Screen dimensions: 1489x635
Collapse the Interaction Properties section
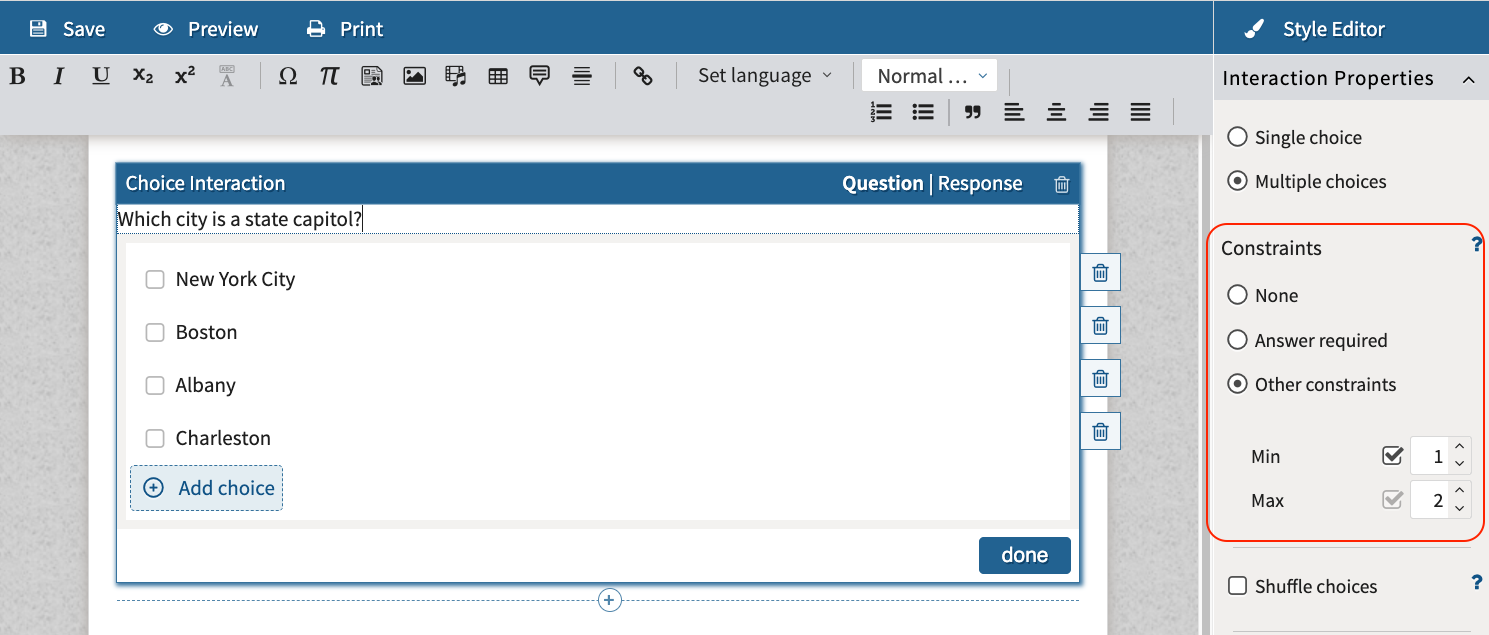pos(1468,78)
